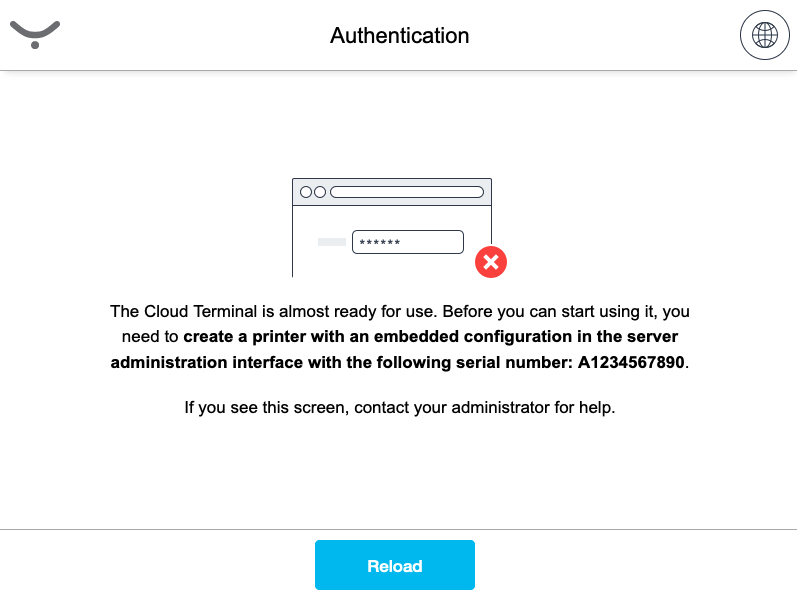Click the illustrated browser address bar
Viewport: 797px width, 598px height.
407,192
